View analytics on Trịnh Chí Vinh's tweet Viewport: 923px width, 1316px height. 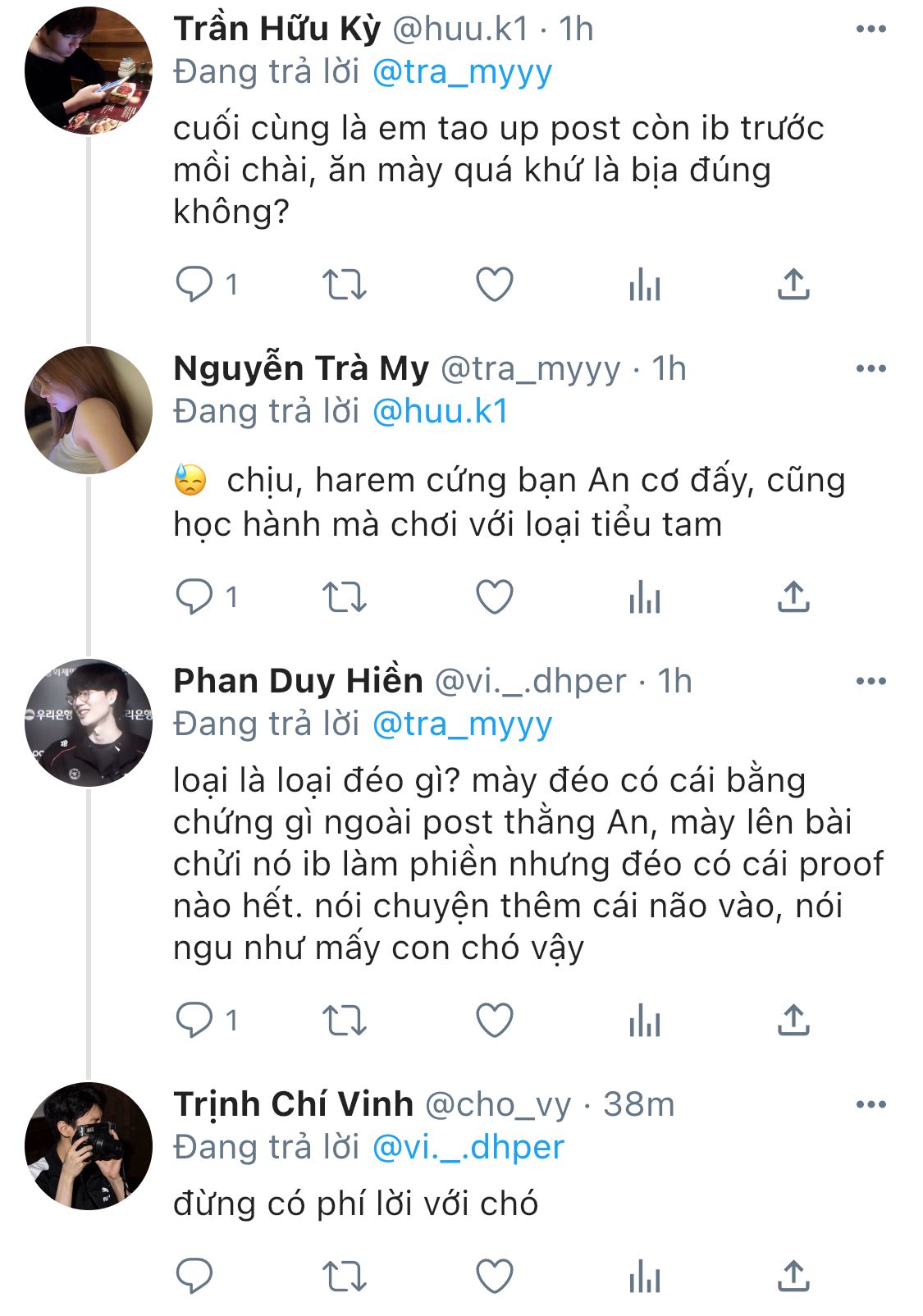coord(645,1276)
